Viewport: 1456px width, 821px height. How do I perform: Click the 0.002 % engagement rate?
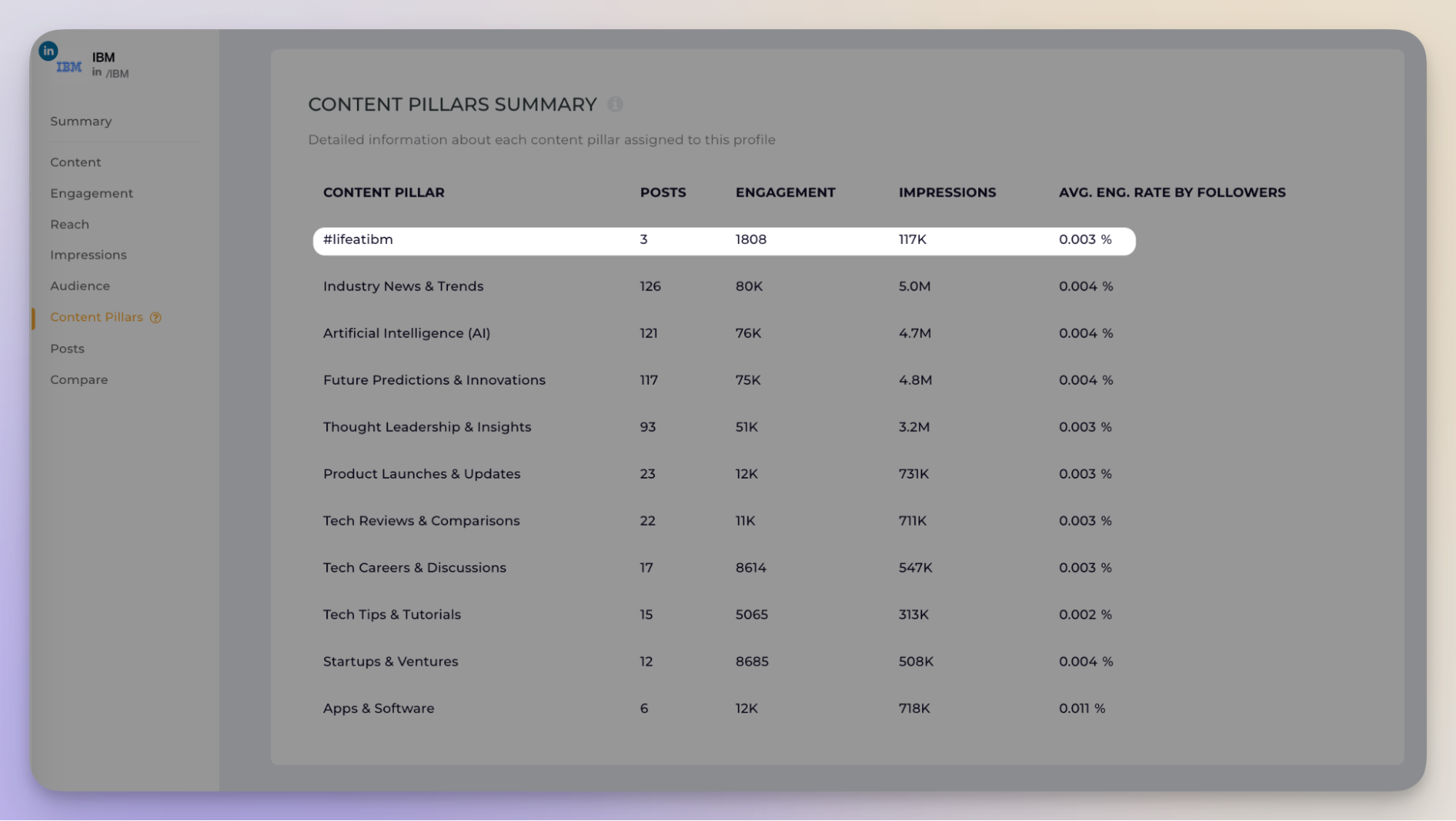pos(1085,615)
